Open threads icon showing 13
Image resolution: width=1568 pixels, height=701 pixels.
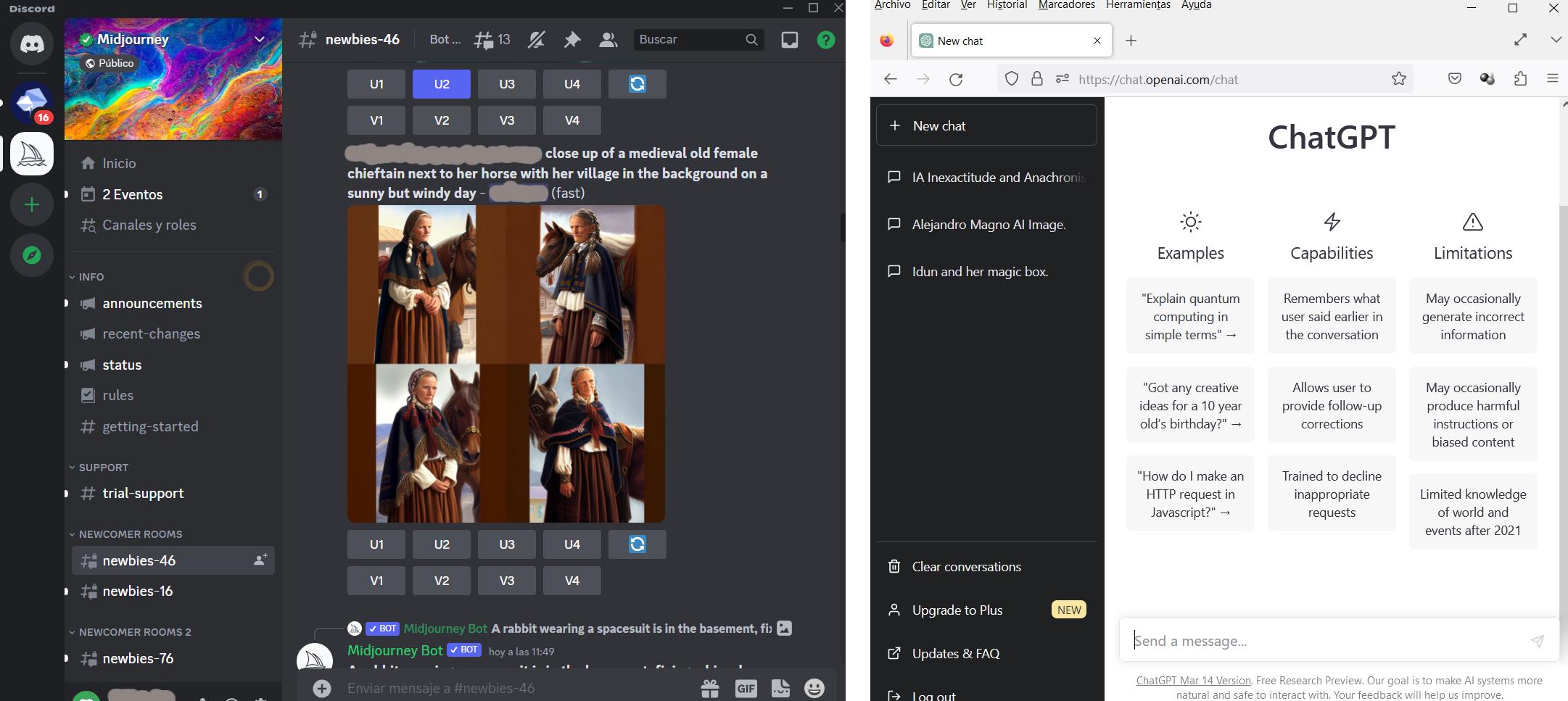[492, 40]
